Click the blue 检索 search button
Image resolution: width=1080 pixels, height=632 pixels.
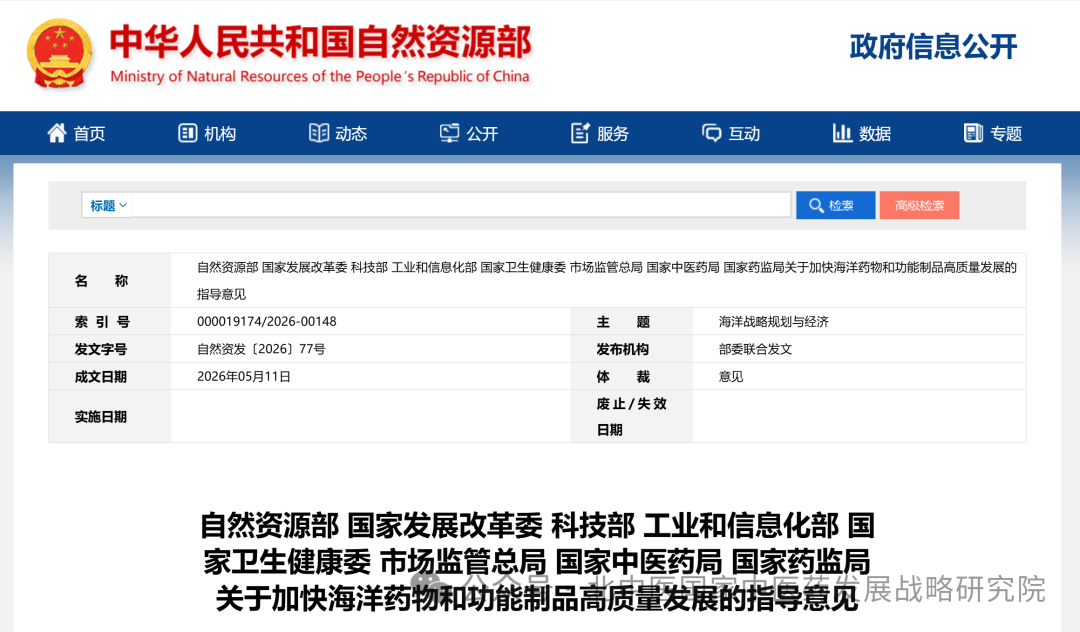(835, 205)
